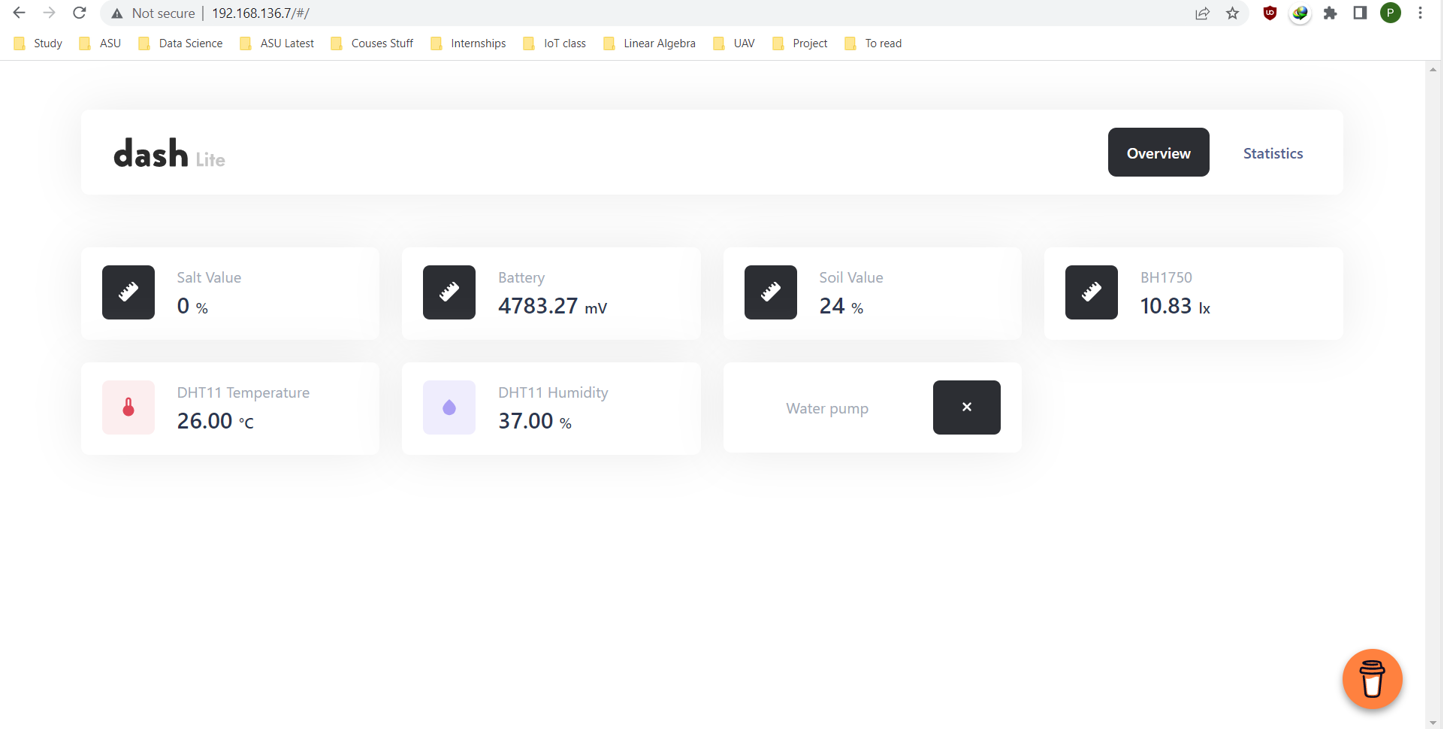Open Chrome three-dot menu
The height and width of the screenshot is (729, 1443).
pyautogui.click(x=1420, y=13)
